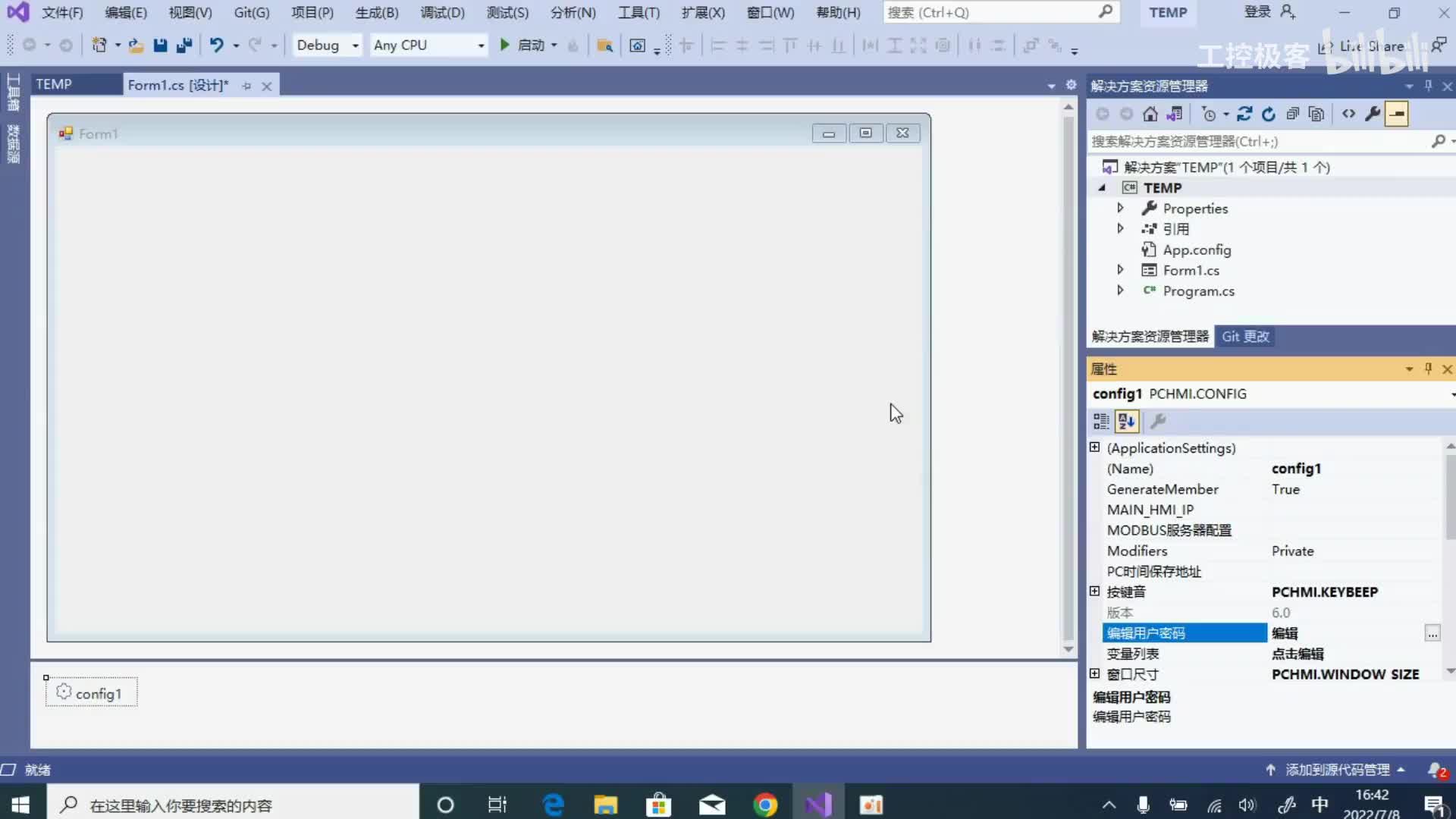Expand the (ApplicationSettings) property group
1456x819 pixels.
pyautogui.click(x=1094, y=447)
